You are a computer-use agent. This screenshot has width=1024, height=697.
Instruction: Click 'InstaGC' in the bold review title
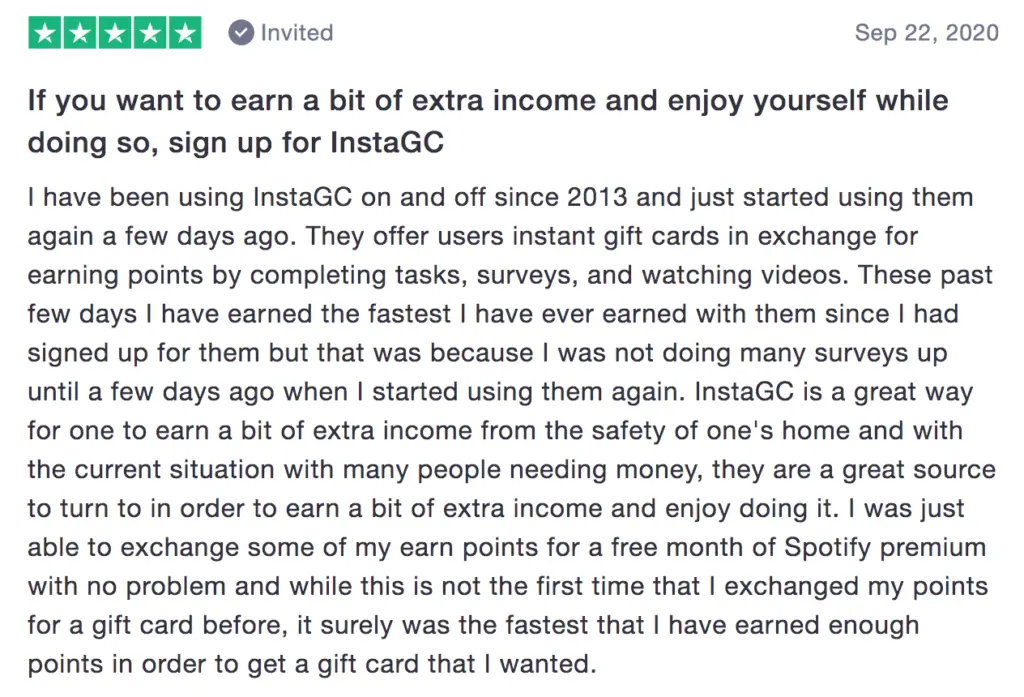(x=387, y=142)
